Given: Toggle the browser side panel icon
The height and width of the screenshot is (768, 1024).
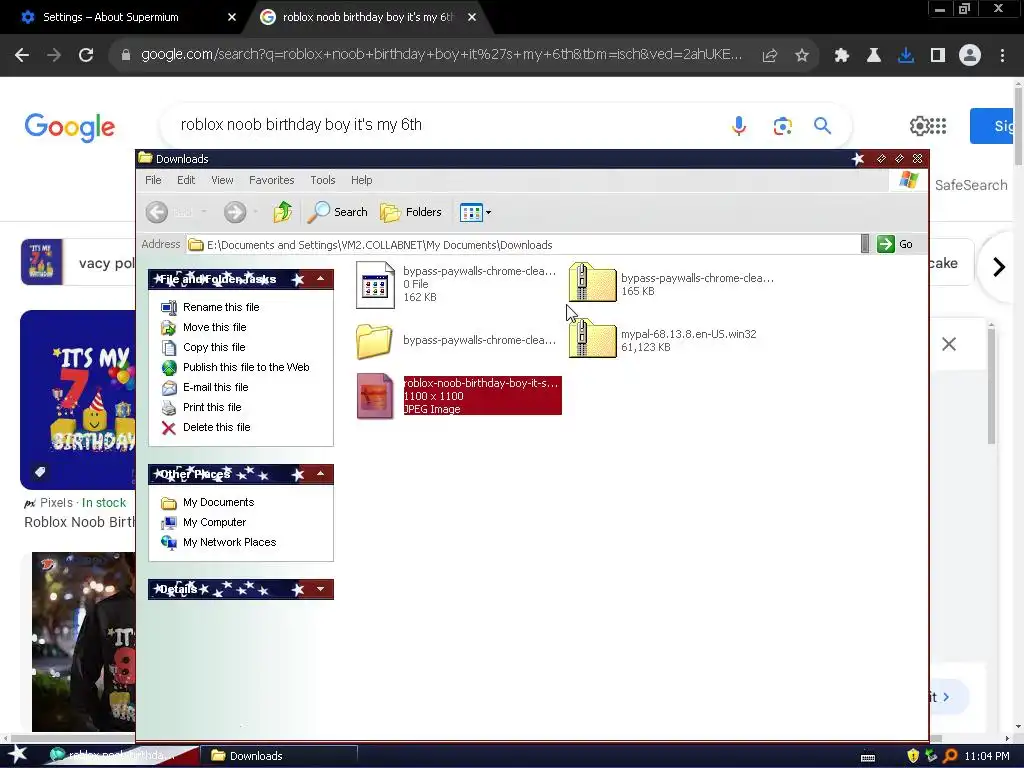Looking at the screenshot, I should coord(938,56).
